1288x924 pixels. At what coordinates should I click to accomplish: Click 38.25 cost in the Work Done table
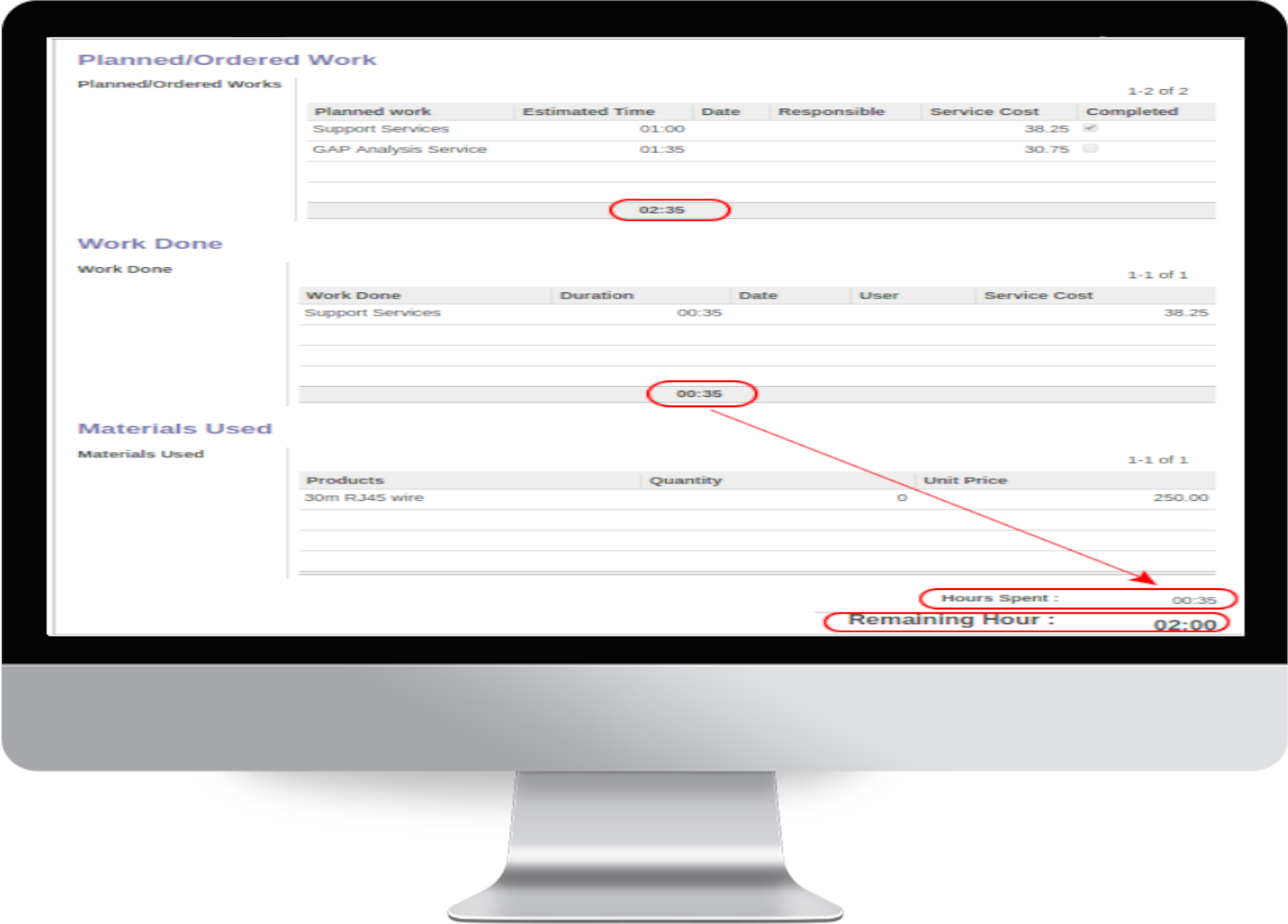pos(1186,313)
